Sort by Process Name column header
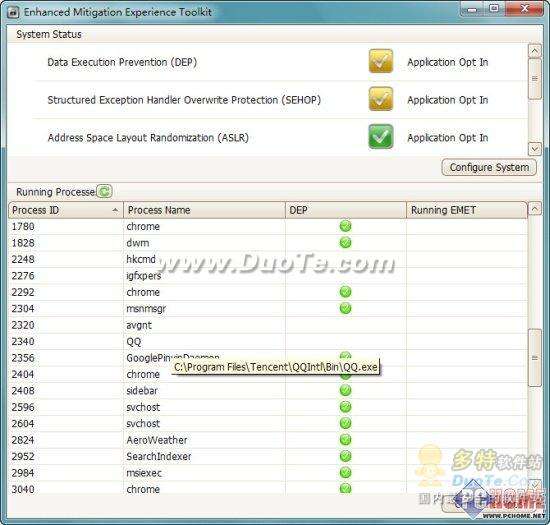This screenshot has height=525, width=550. tap(204, 210)
